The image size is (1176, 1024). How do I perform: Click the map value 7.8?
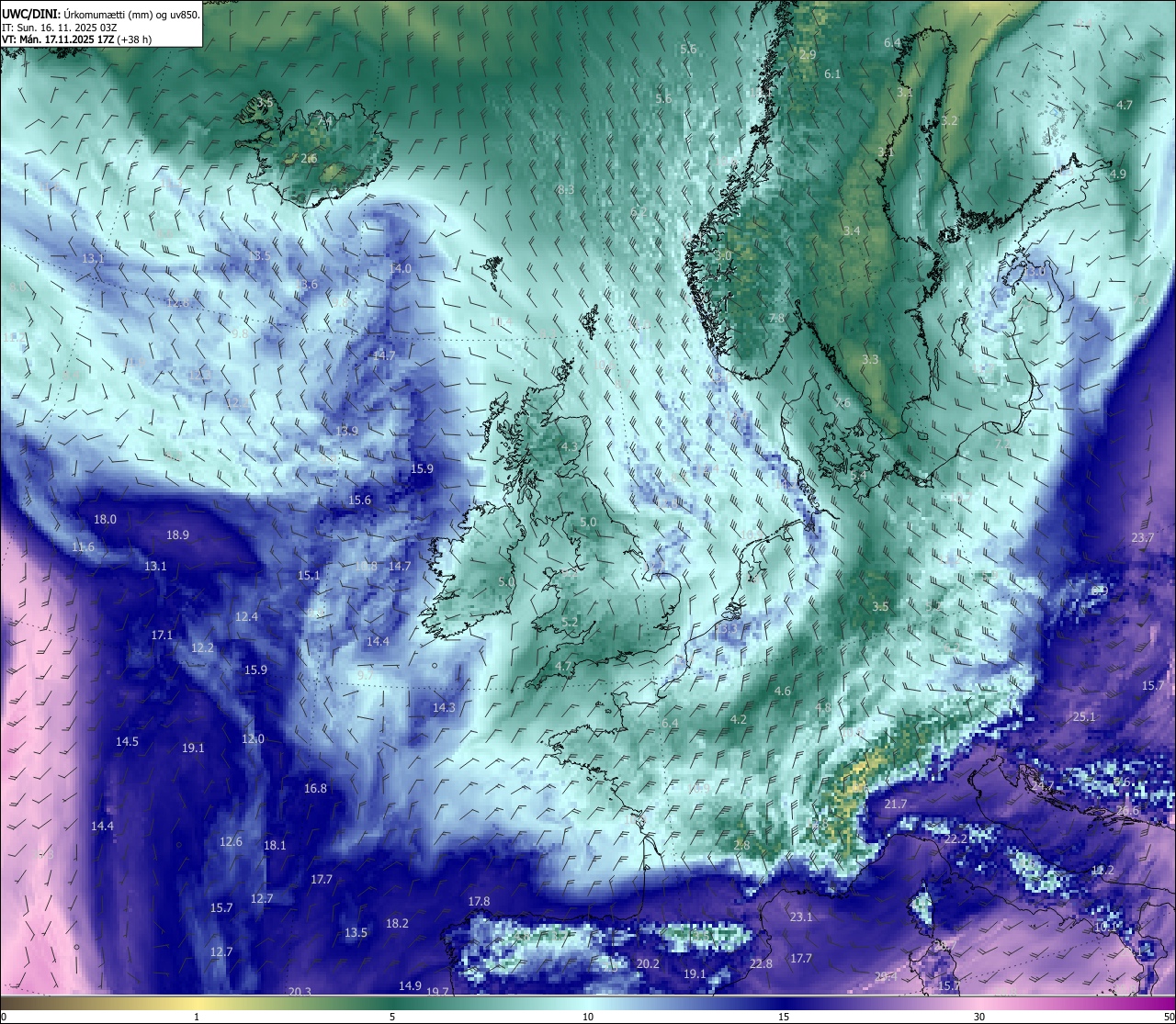776,318
